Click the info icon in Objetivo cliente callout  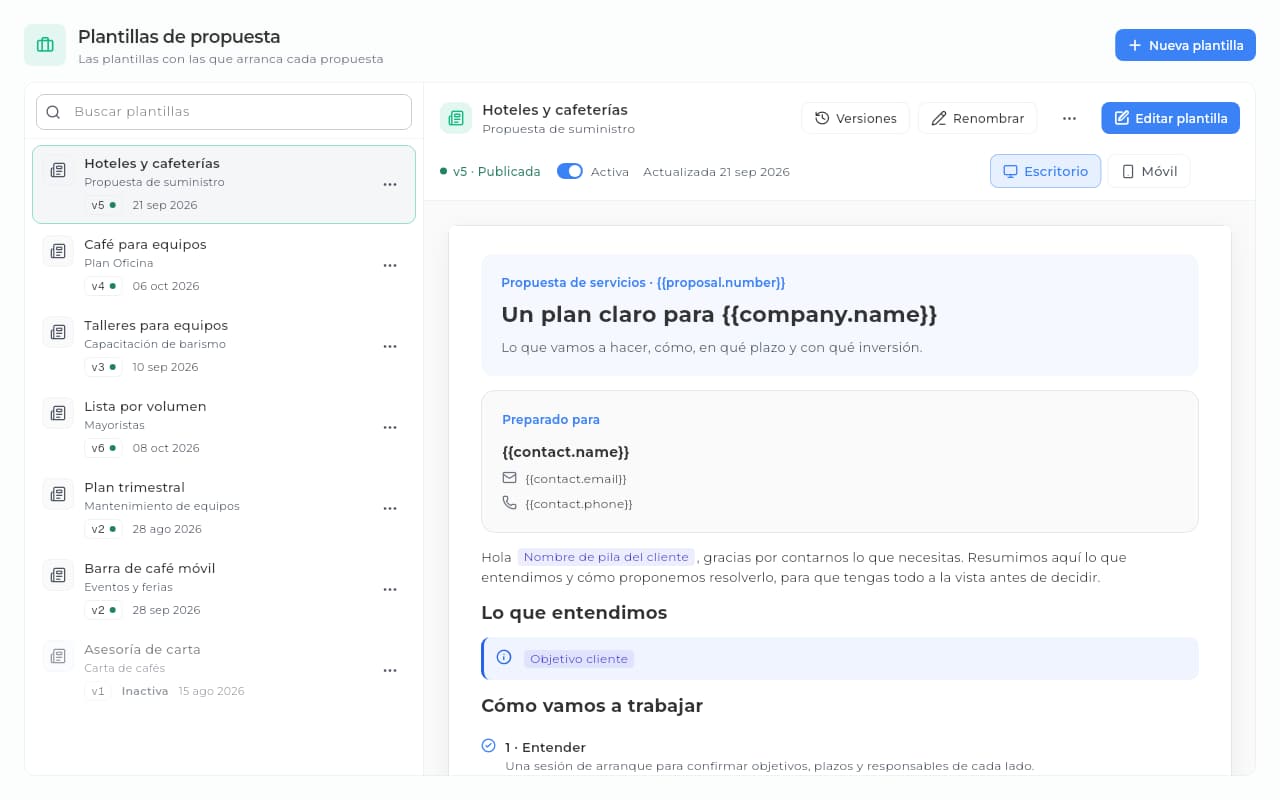(504, 658)
